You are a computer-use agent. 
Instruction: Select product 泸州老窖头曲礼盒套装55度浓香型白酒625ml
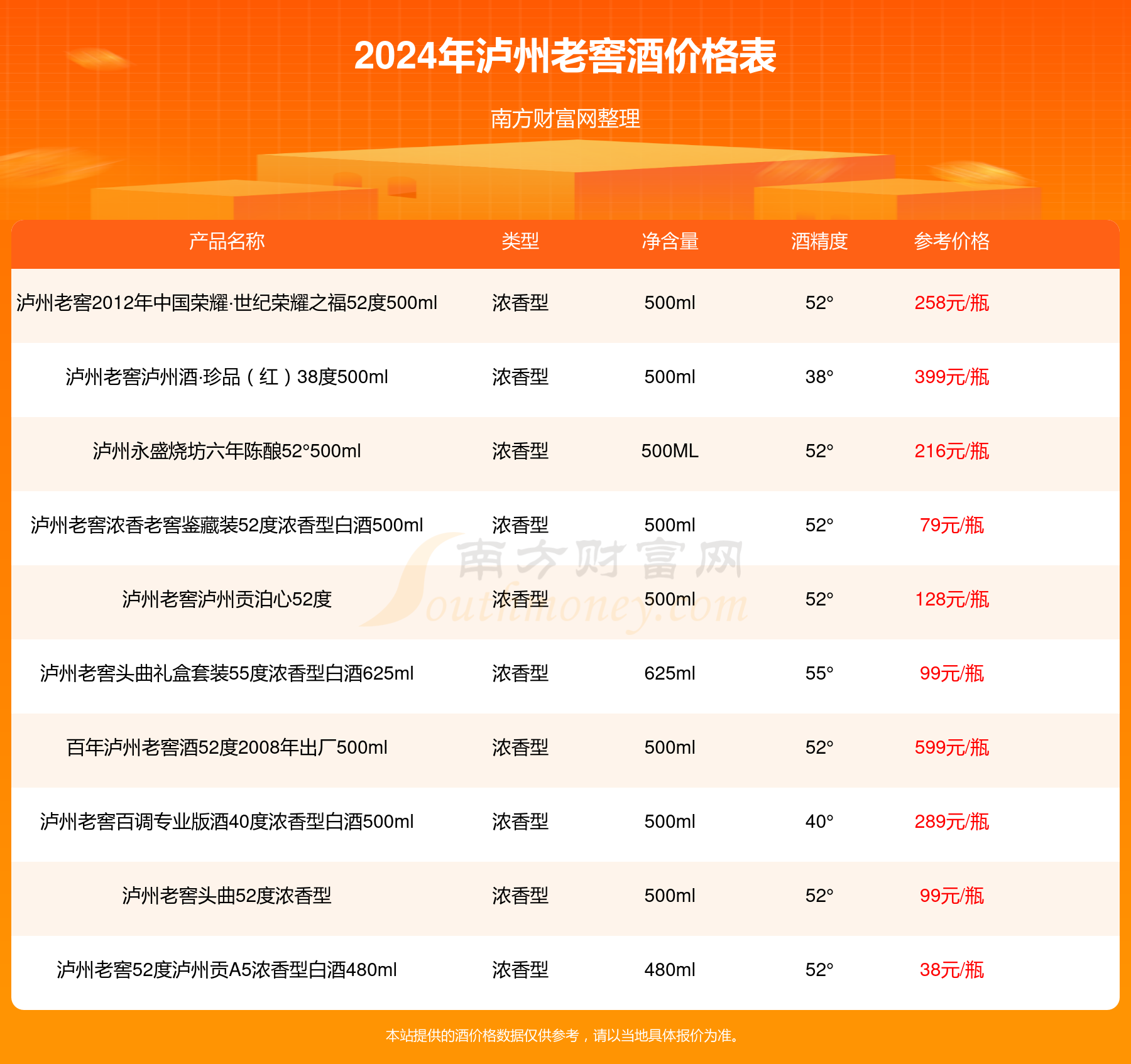click(227, 673)
